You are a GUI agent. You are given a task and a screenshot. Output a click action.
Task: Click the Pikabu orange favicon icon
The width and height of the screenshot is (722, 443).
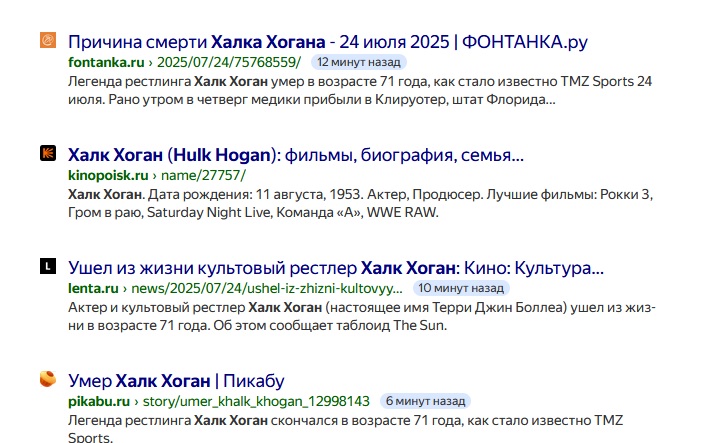tap(48, 379)
